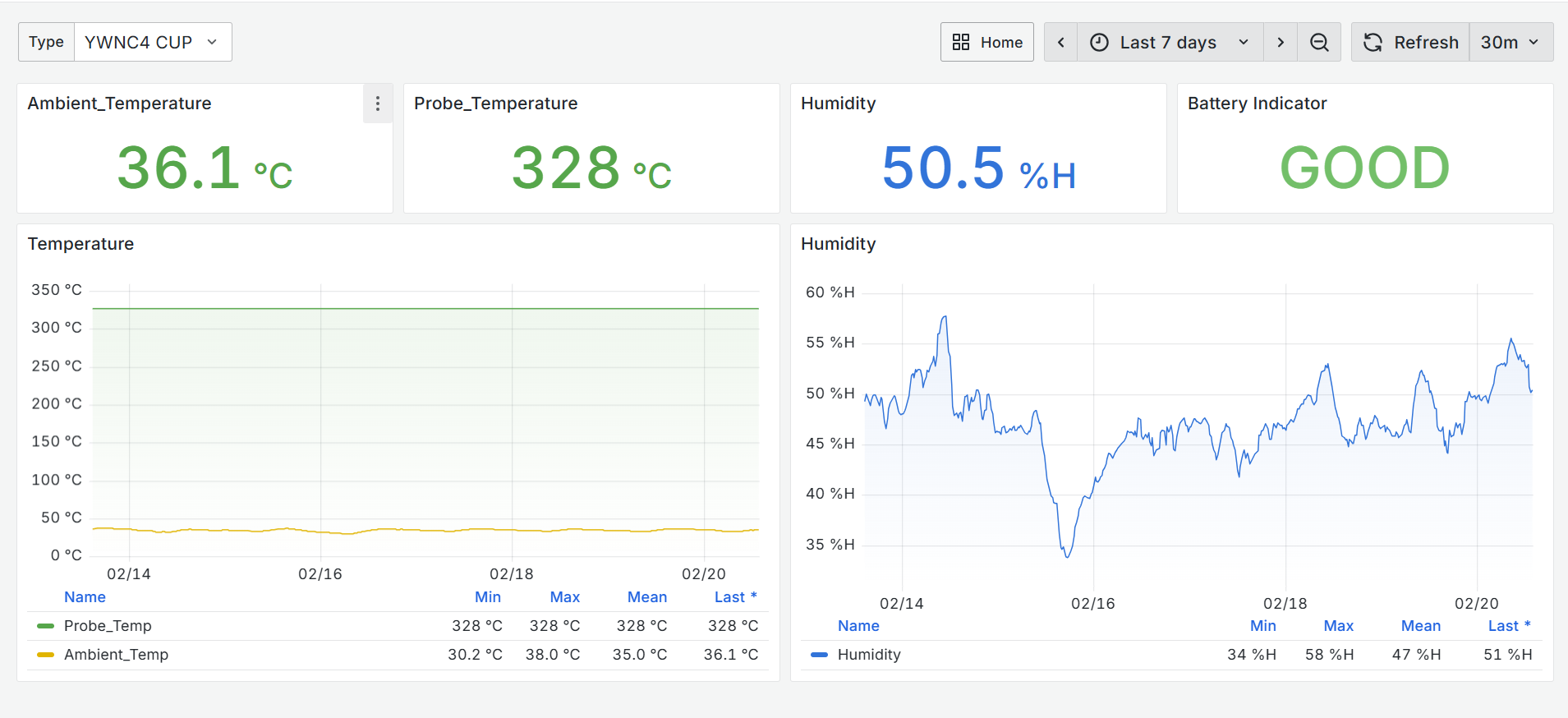Shift time range backward with left arrow
Screen dimensions: 1568x718
(1060, 43)
